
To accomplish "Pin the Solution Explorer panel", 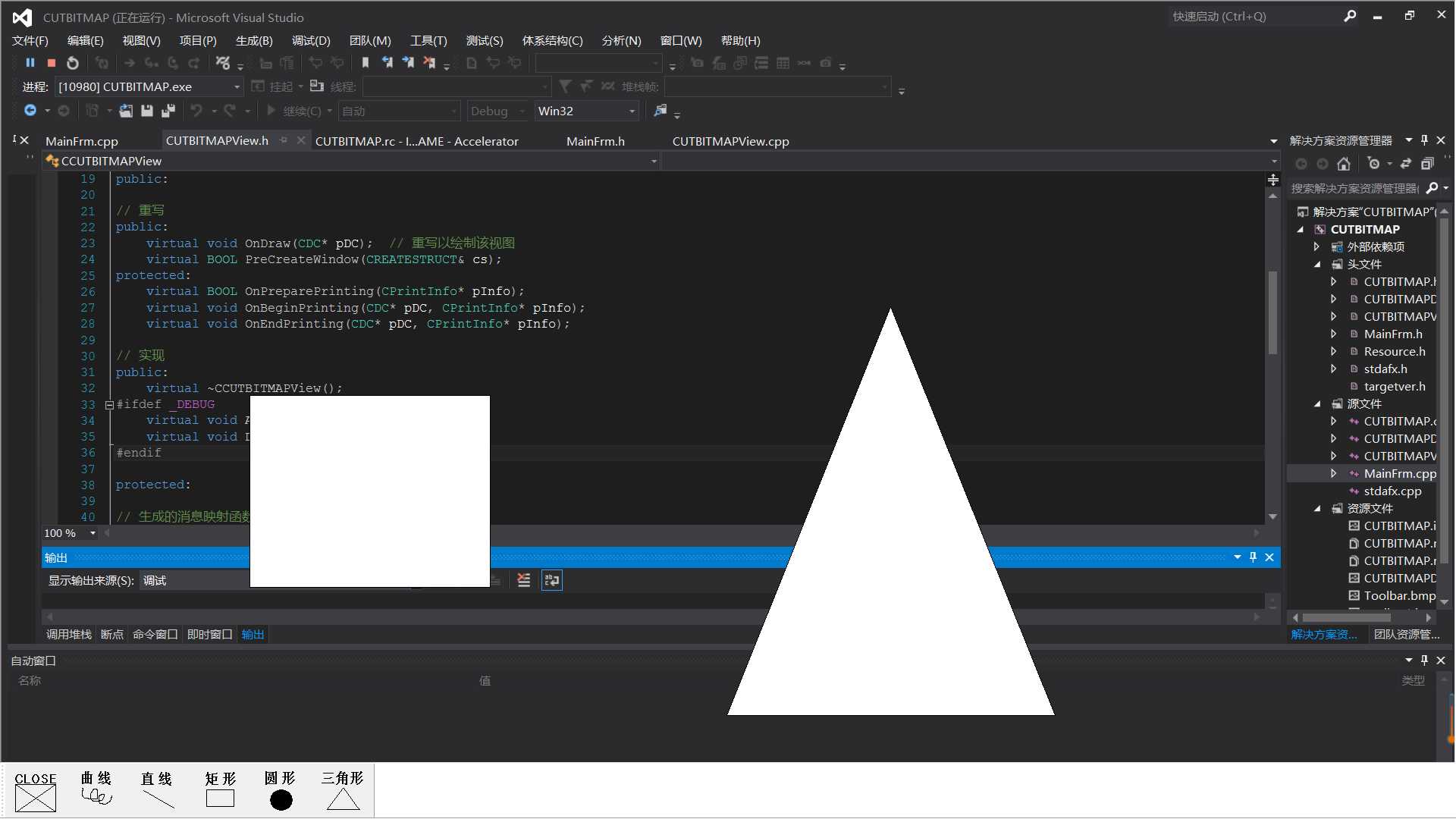I will coord(1424,140).
